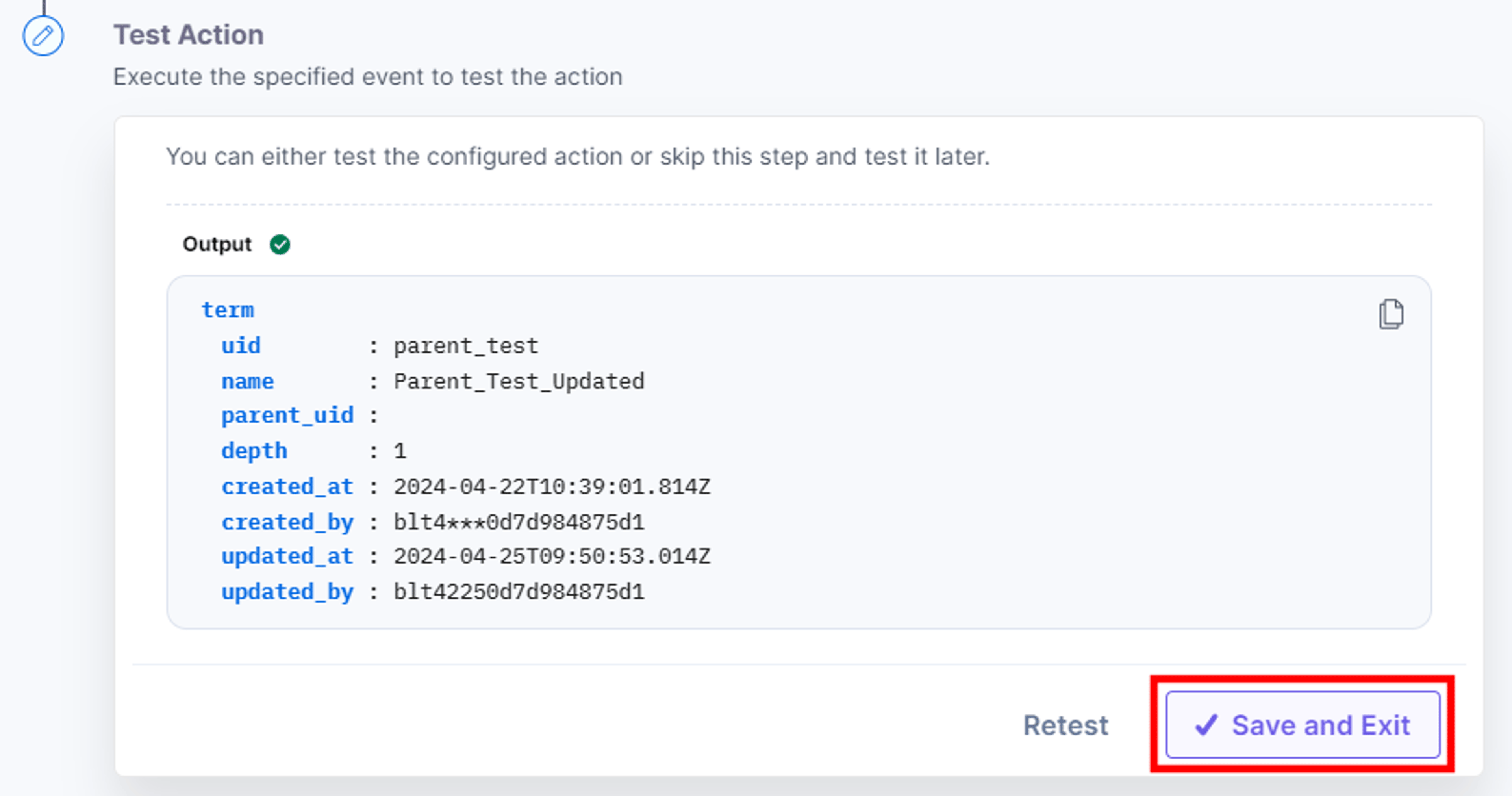Select the masked created_by value blt4***0d7d984875d1

click(x=519, y=522)
